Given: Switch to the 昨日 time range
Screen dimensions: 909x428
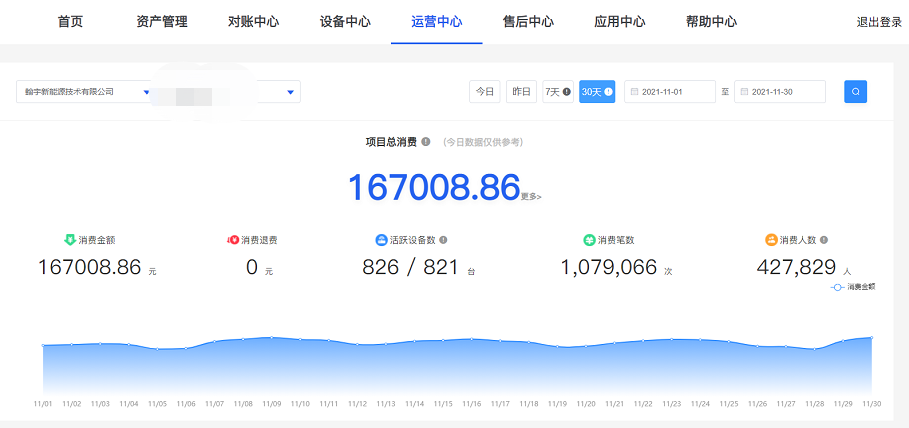Looking at the screenshot, I should (521, 91).
